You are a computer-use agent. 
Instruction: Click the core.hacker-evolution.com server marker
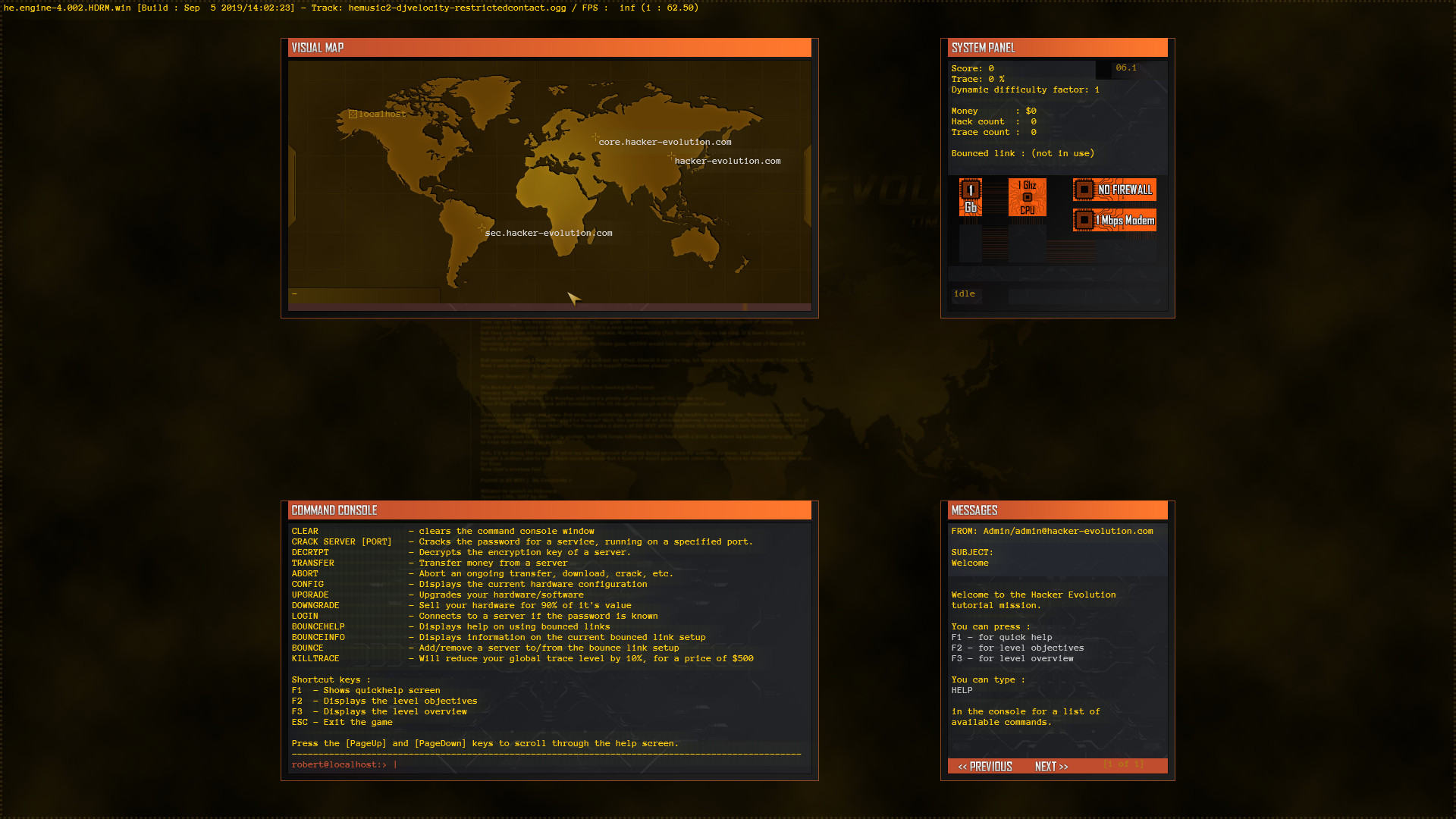[595, 138]
